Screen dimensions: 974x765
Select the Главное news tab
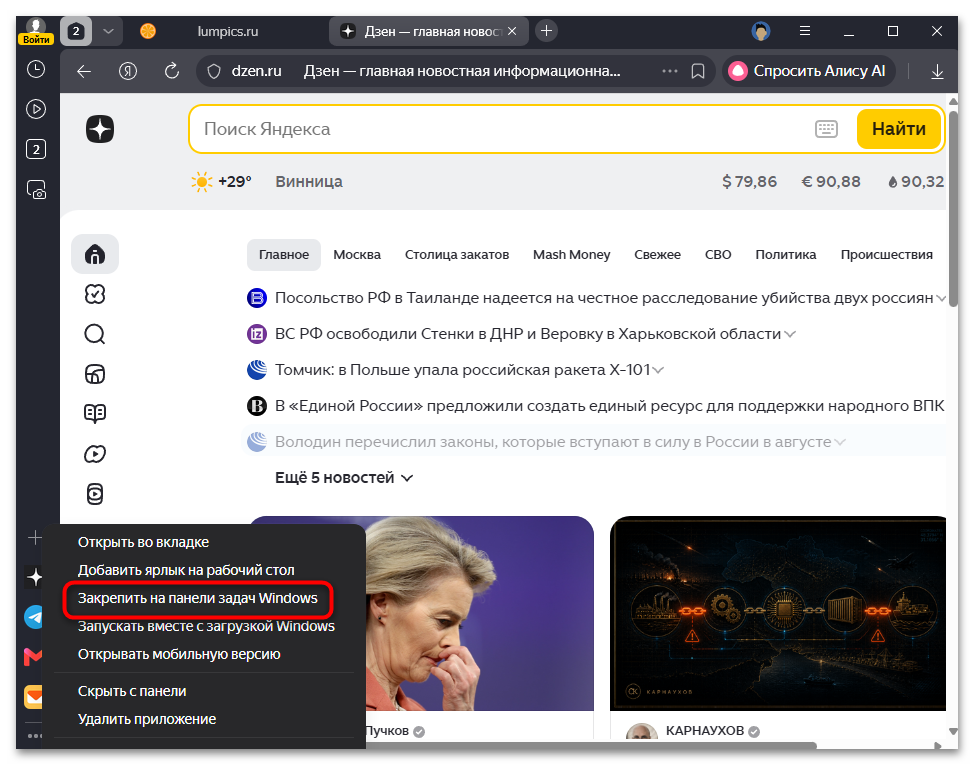[284, 255]
